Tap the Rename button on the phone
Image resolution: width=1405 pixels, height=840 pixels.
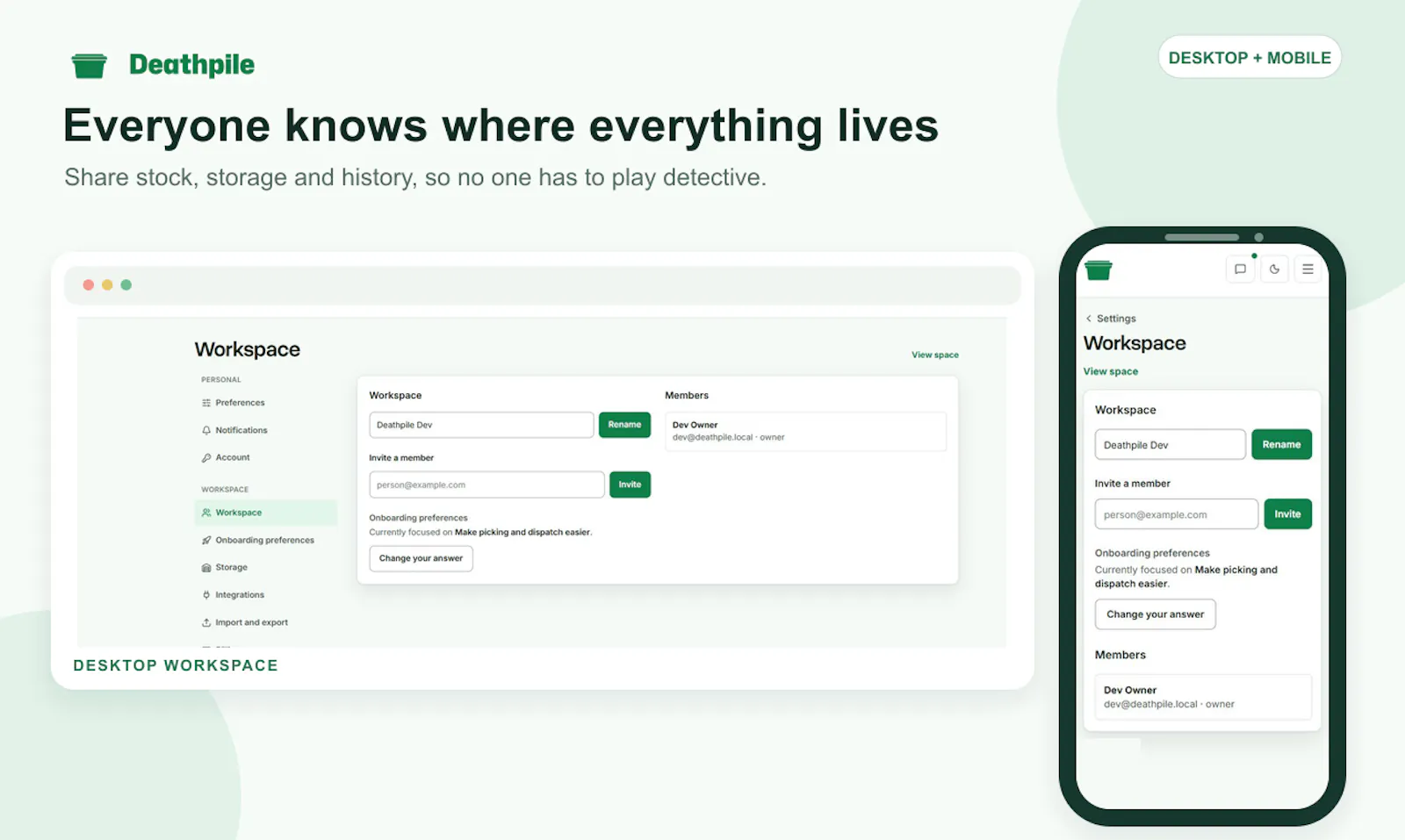point(1281,444)
